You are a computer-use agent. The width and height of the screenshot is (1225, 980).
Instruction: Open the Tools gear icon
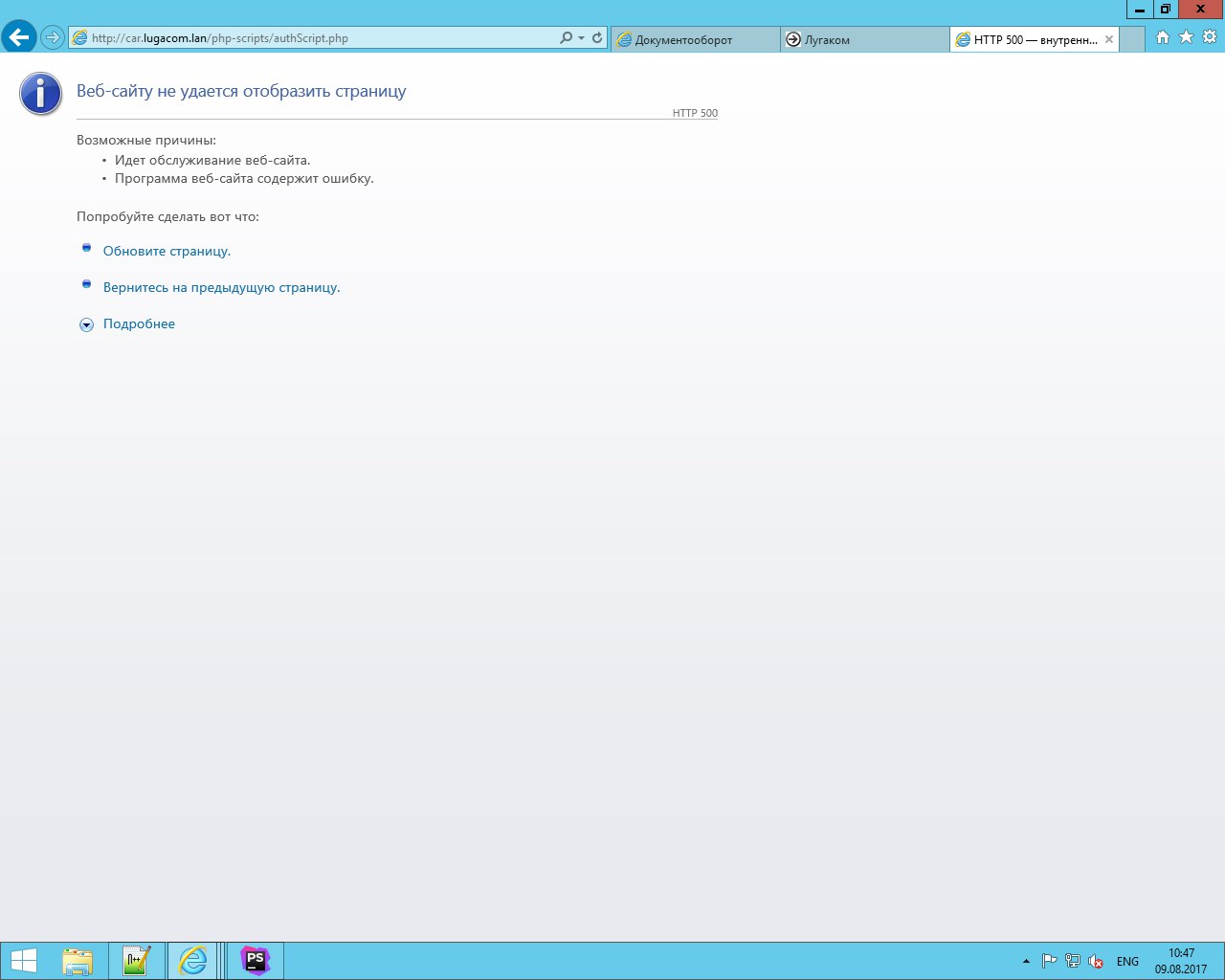tap(1210, 37)
